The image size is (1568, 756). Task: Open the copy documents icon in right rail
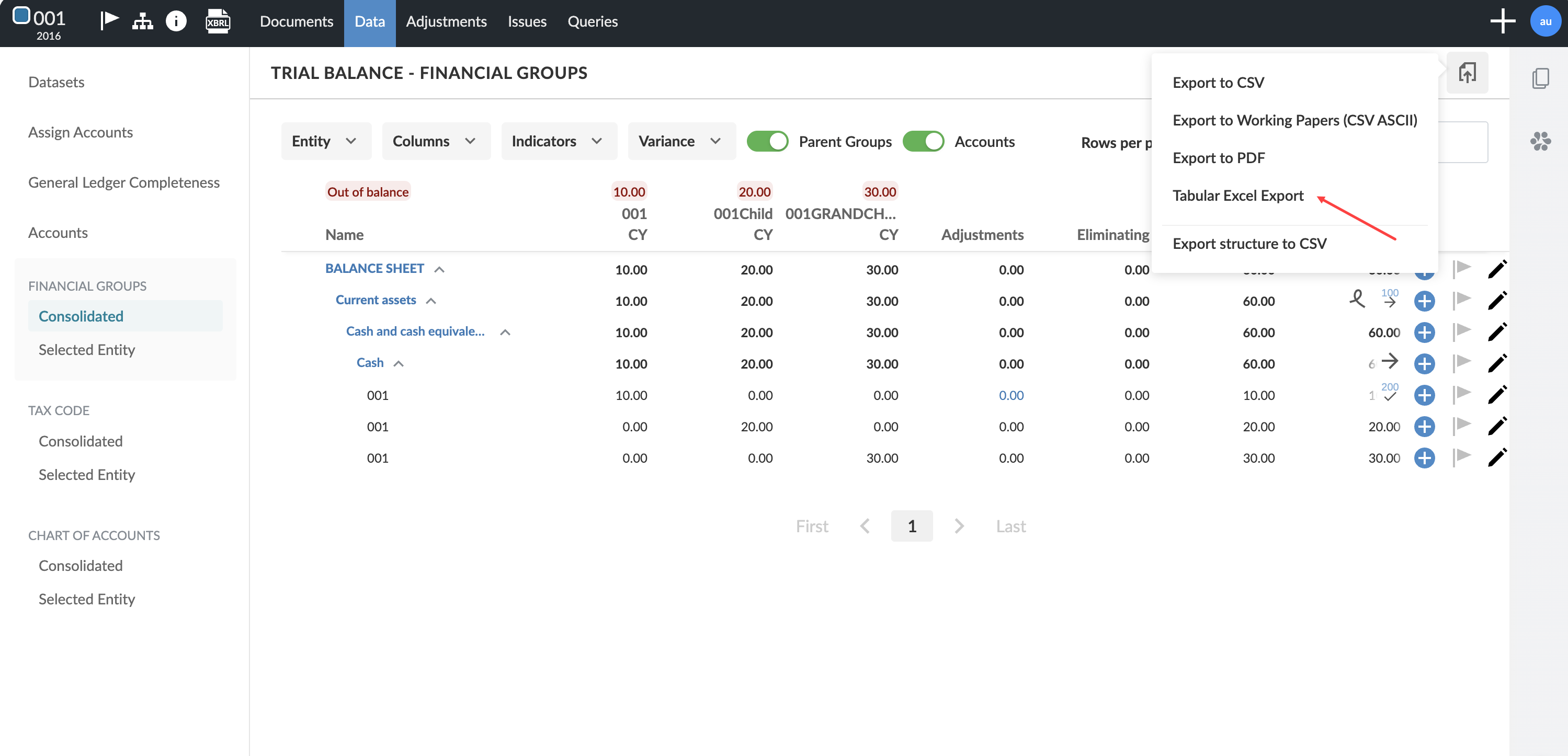click(1540, 78)
